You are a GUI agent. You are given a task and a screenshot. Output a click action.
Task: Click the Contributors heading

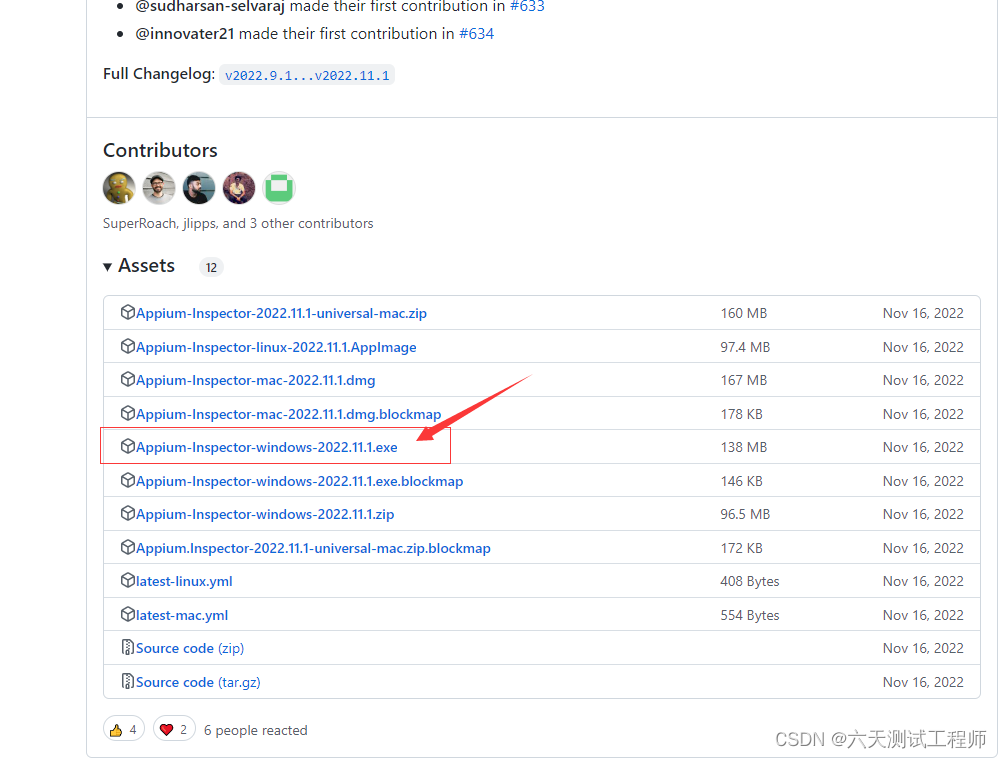160,150
